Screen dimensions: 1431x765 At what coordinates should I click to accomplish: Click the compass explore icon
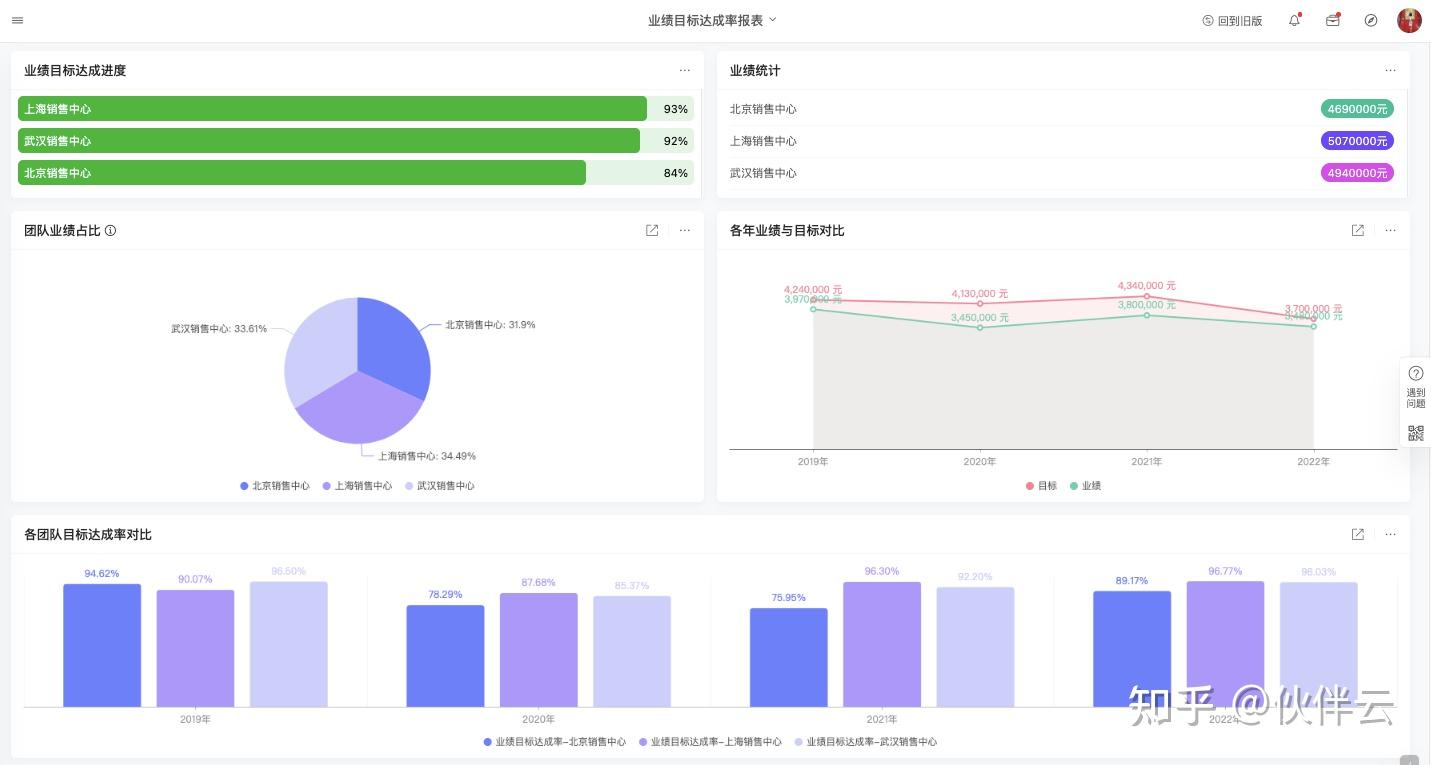click(x=1371, y=20)
